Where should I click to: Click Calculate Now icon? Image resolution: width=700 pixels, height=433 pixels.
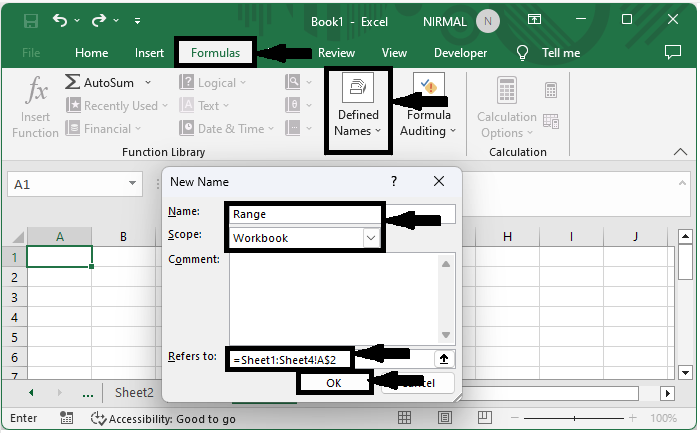[551, 90]
